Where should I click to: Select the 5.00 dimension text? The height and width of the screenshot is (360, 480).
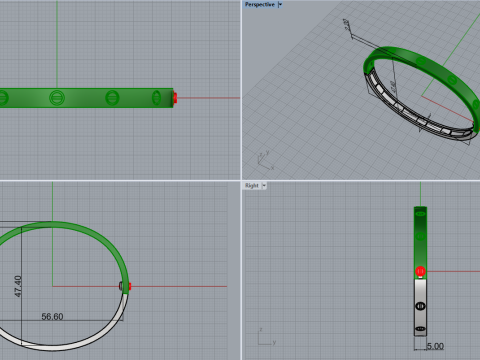point(435,346)
